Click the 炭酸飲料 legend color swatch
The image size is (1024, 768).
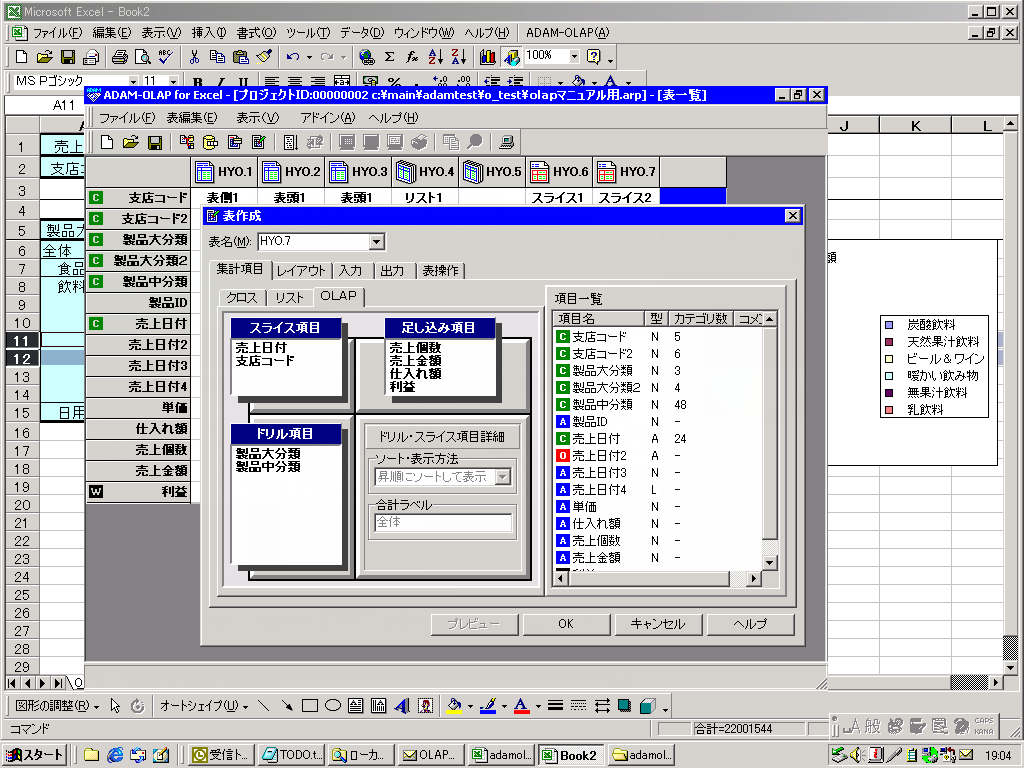tap(889, 325)
